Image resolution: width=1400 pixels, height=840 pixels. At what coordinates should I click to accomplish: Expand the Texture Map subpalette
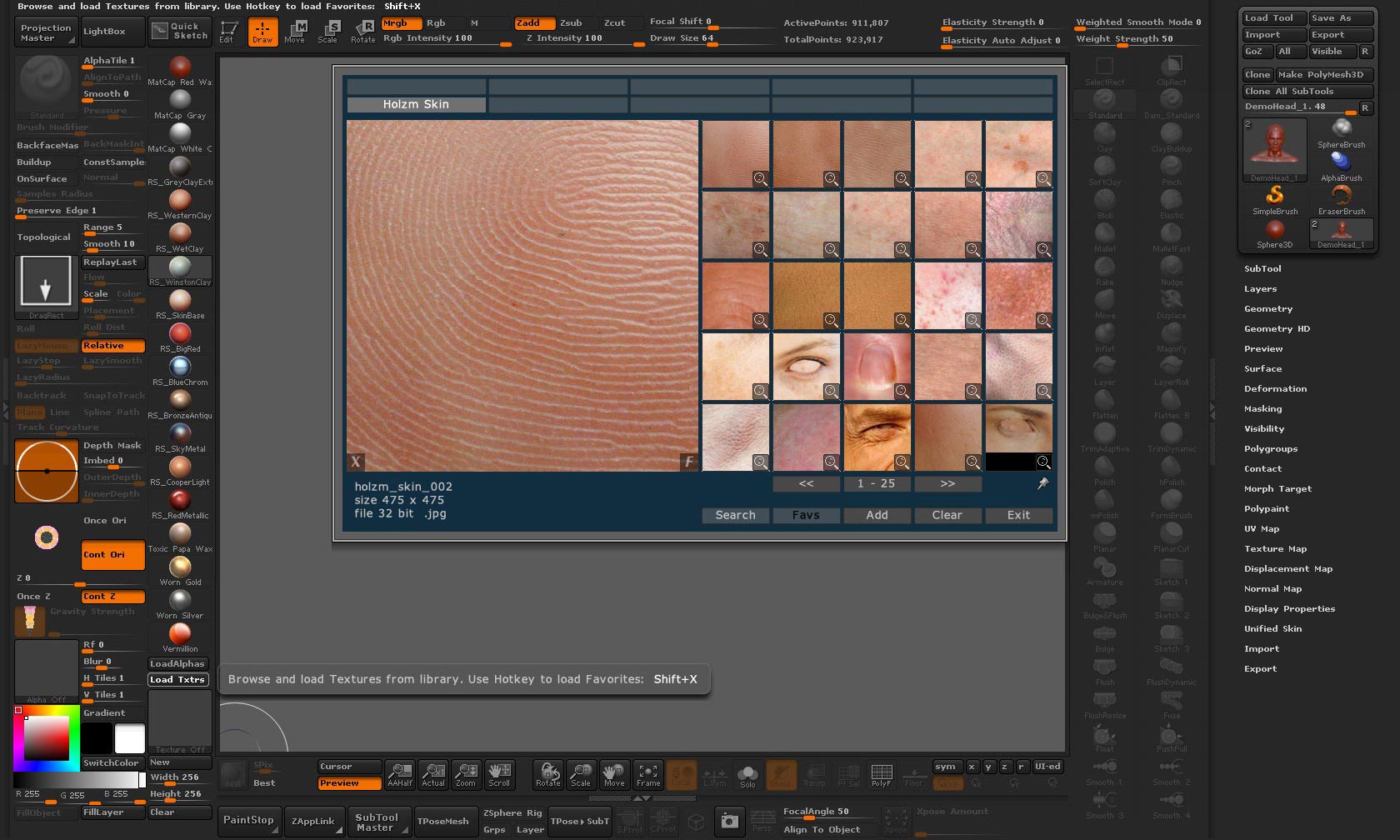[1275, 549]
